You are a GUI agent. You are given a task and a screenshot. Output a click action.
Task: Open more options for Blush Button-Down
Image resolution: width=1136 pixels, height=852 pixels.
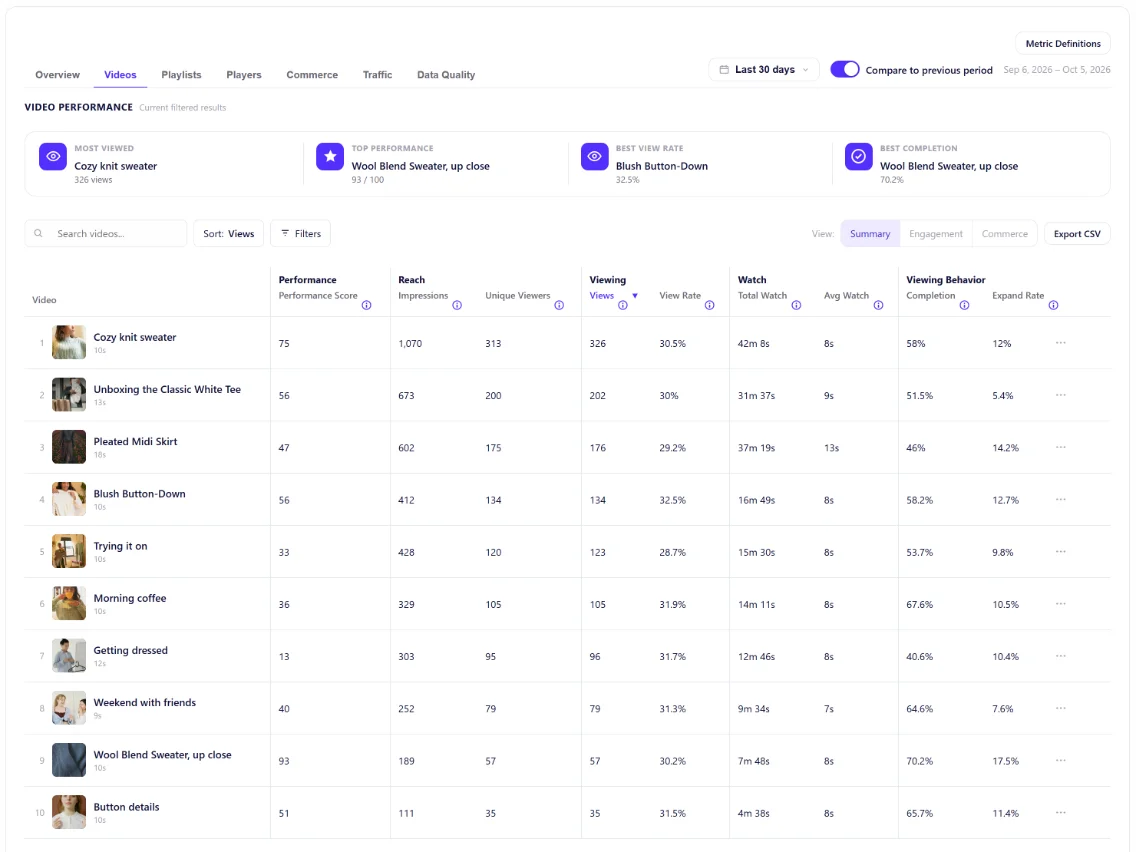1061,499
